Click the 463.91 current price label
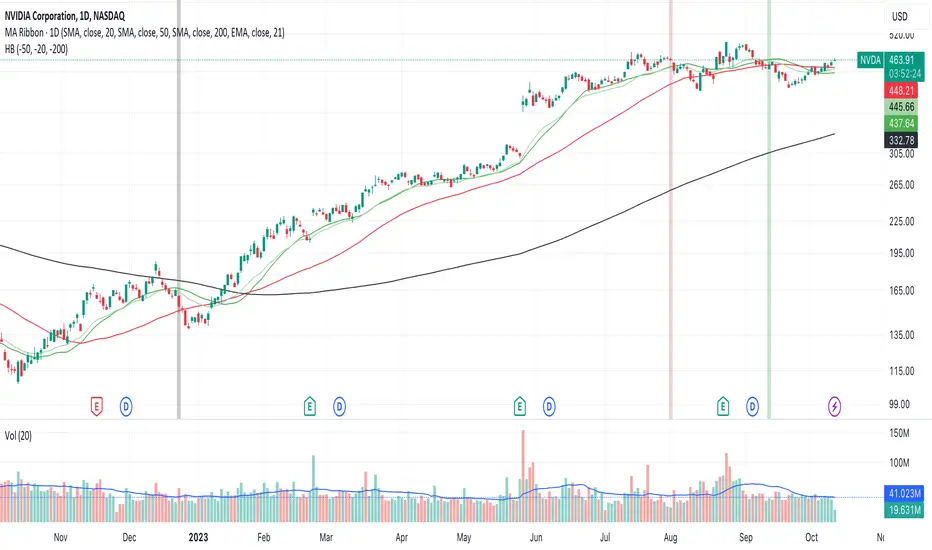Screen dimensions: 932x550 coord(902,60)
